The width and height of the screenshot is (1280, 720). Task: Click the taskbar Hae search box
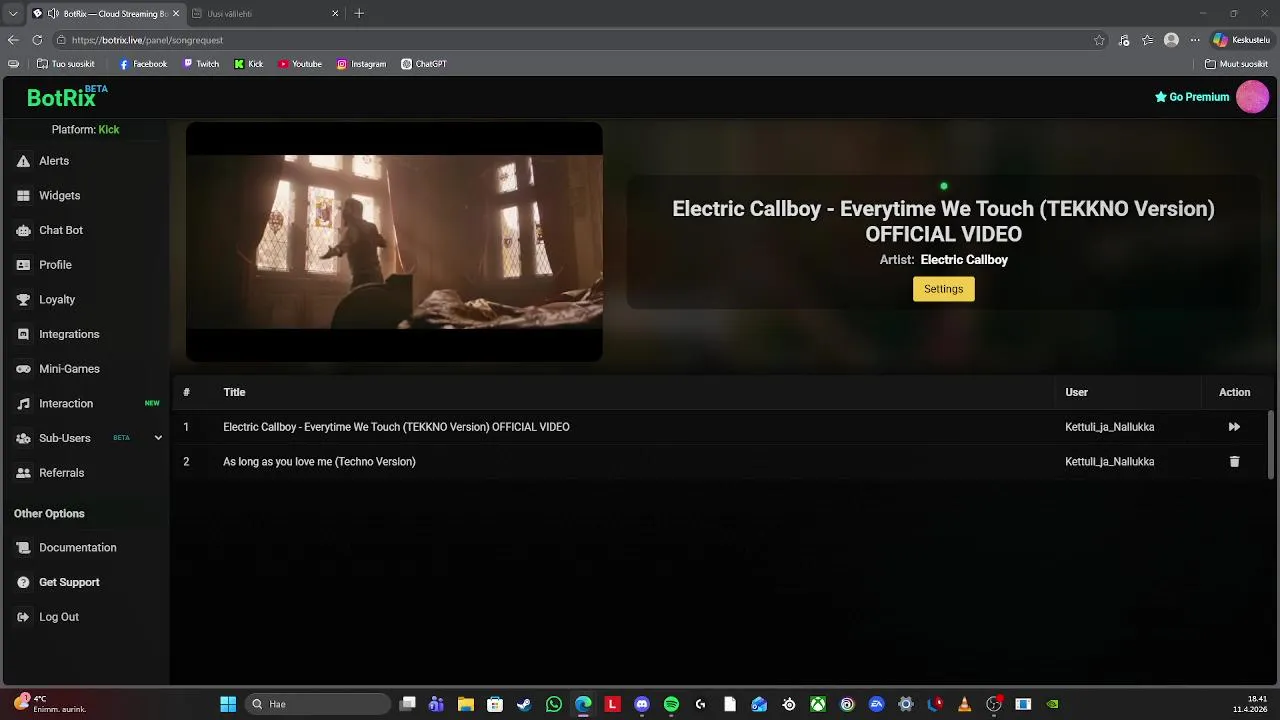click(x=317, y=704)
